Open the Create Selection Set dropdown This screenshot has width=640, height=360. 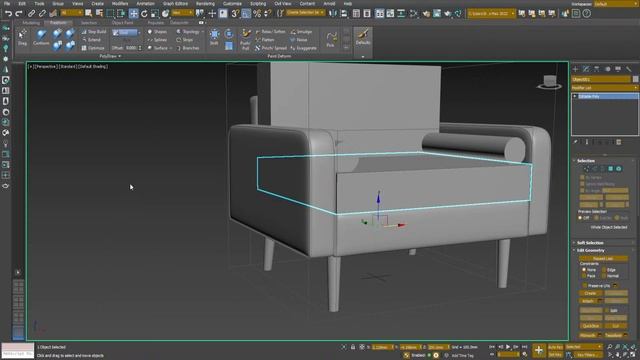305,13
